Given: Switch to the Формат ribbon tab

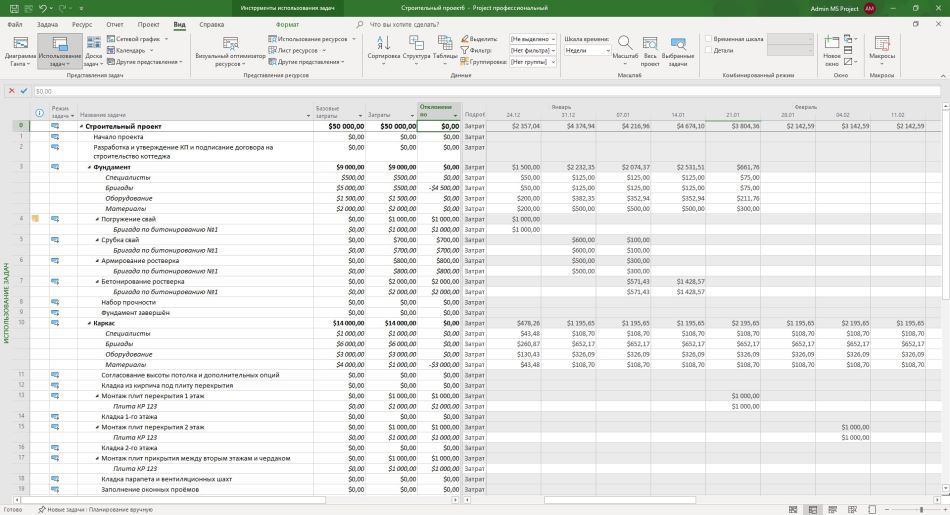Looking at the screenshot, I should pos(287,25).
